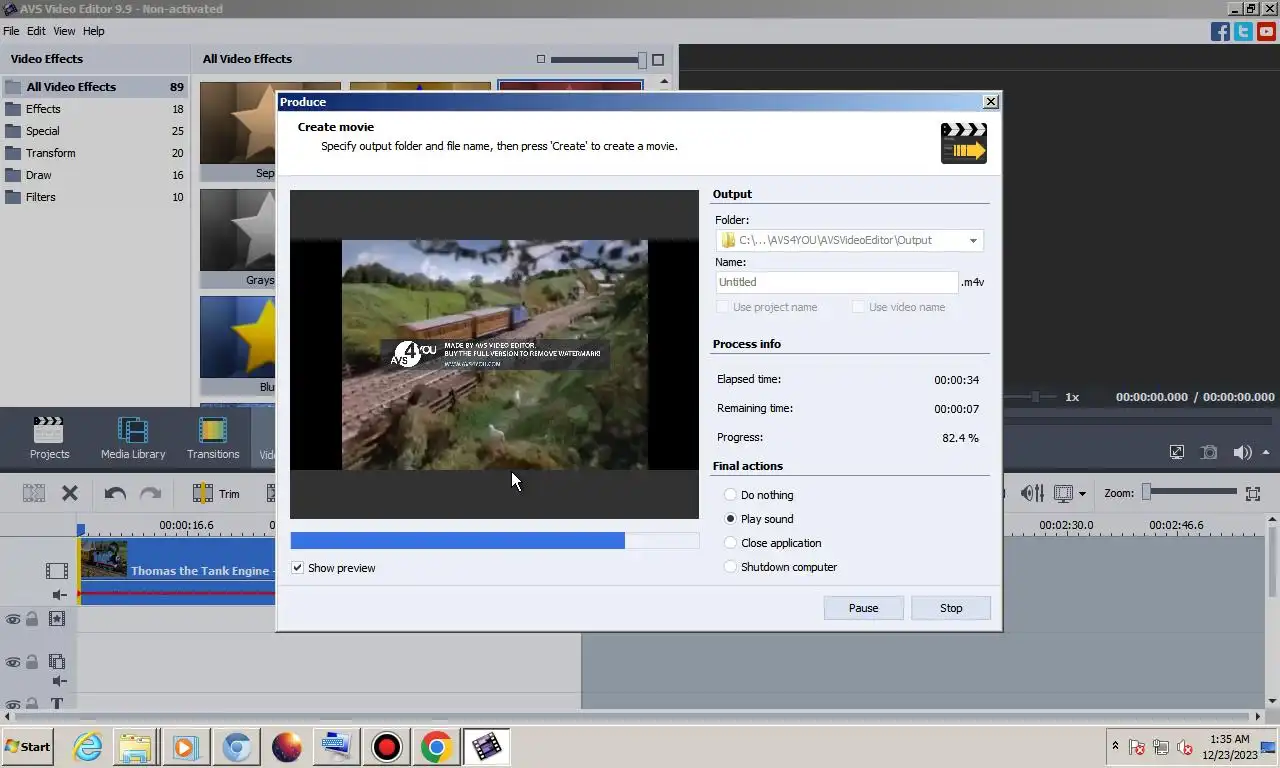1280x768 pixels.
Task: Click the Pause button in Produce dialog
Action: pyautogui.click(x=863, y=608)
